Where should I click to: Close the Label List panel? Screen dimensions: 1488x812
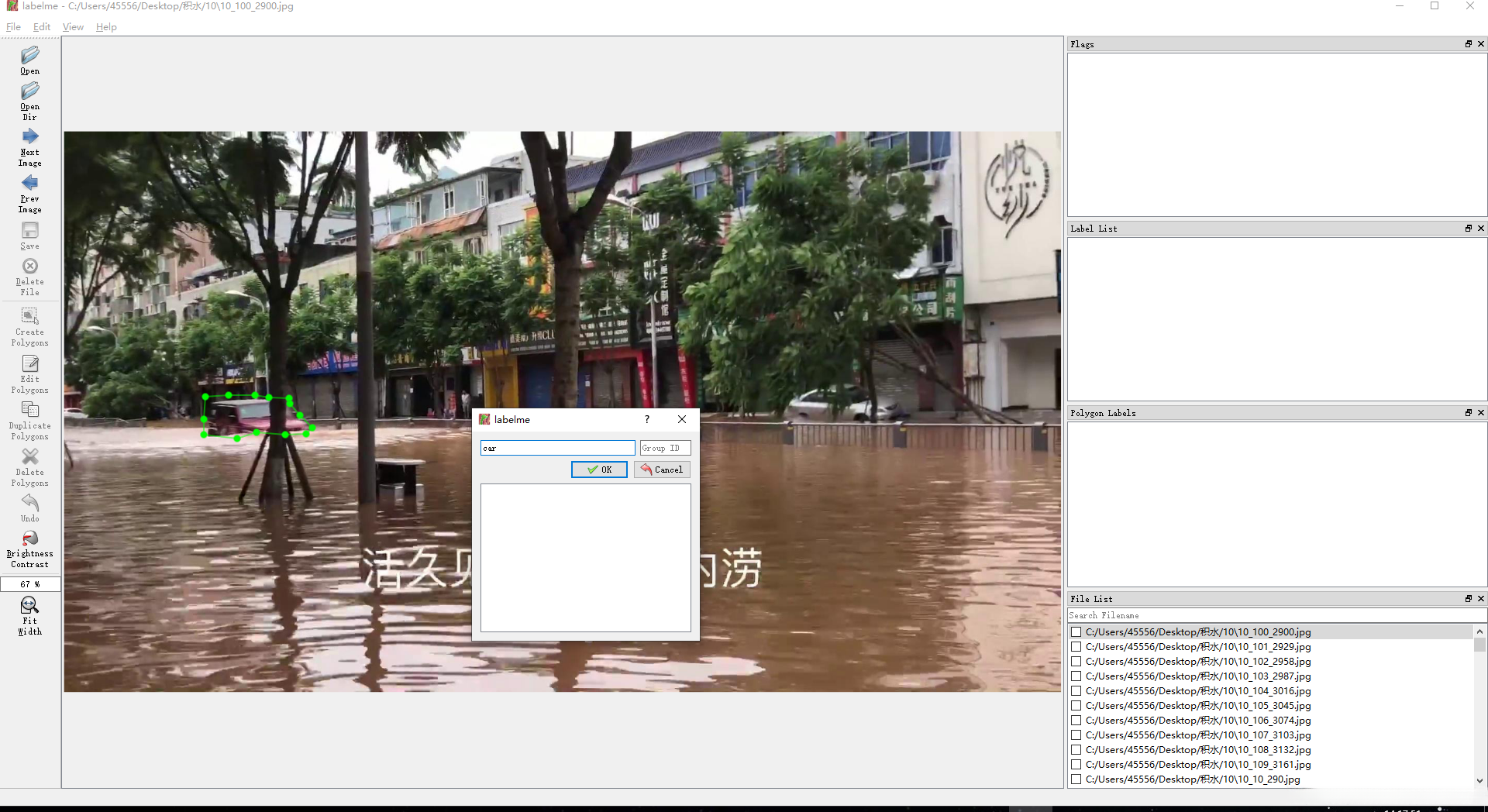[1480, 229]
